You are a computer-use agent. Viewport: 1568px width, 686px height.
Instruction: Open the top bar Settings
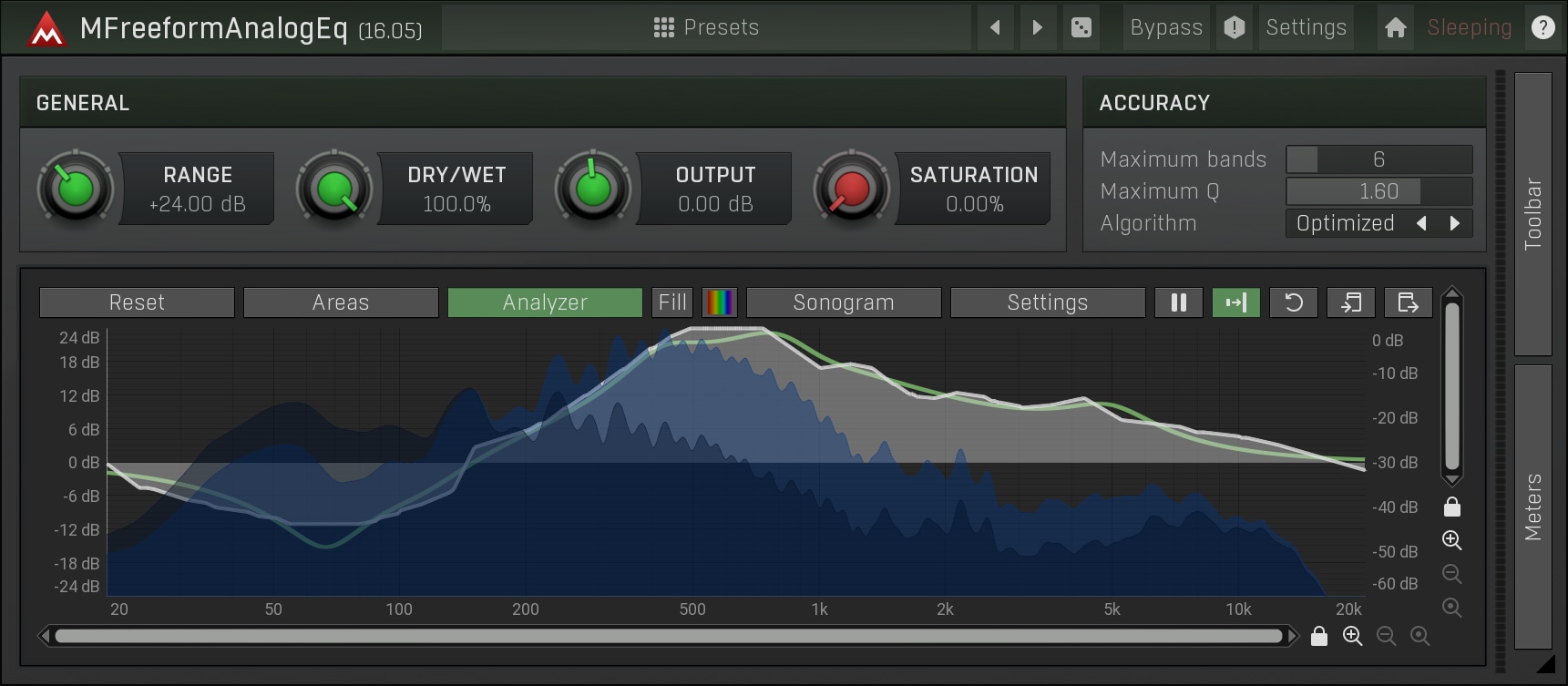[x=1306, y=27]
